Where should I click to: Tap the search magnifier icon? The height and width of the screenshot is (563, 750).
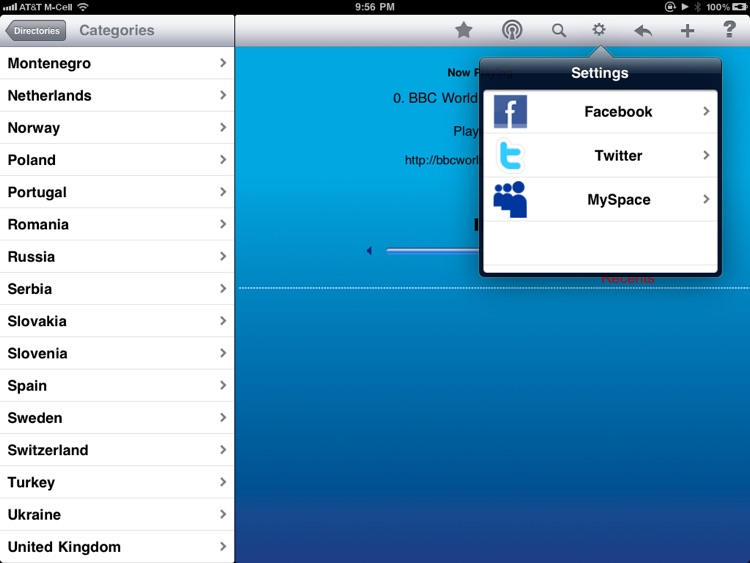point(559,31)
